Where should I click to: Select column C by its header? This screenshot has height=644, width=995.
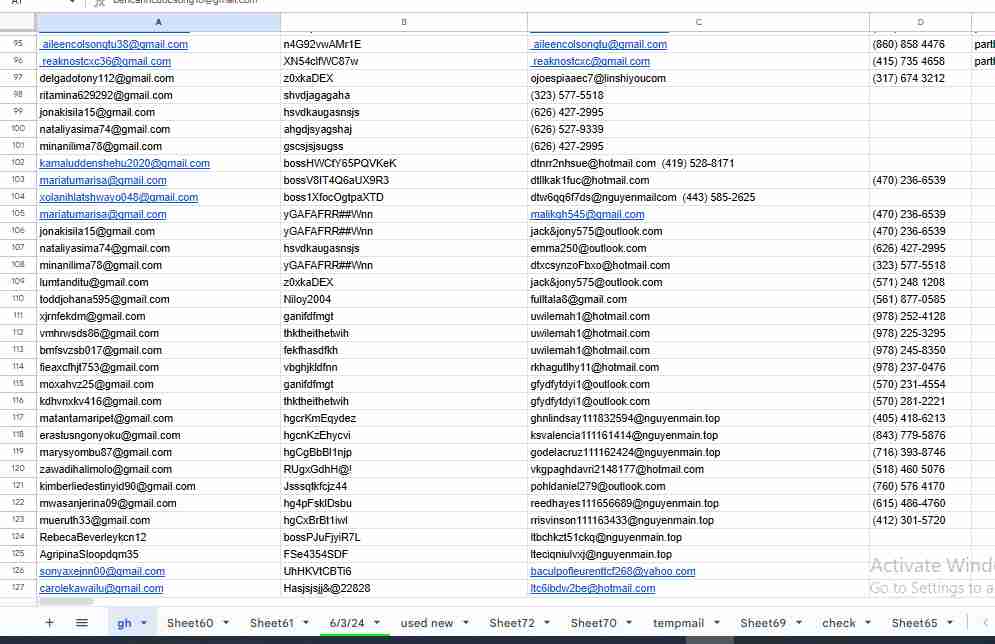tap(698, 22)
